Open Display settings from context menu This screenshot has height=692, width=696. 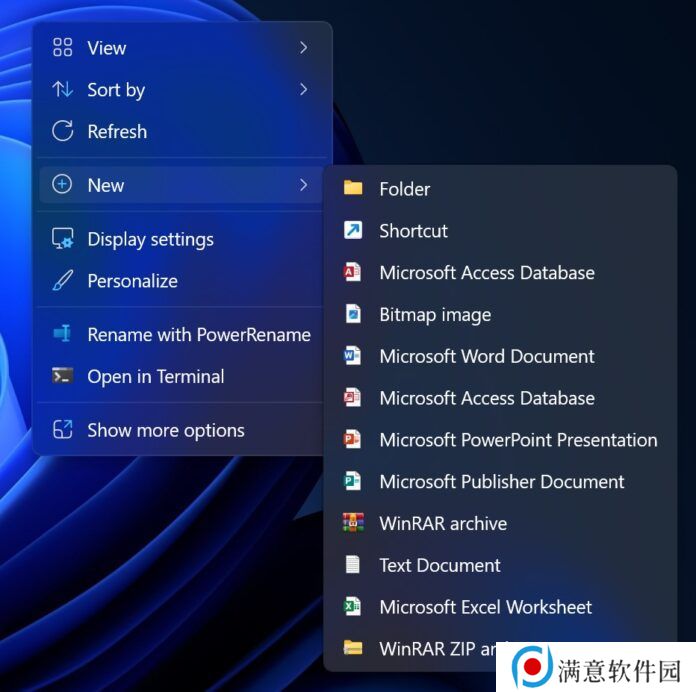[x=181, y=239]
